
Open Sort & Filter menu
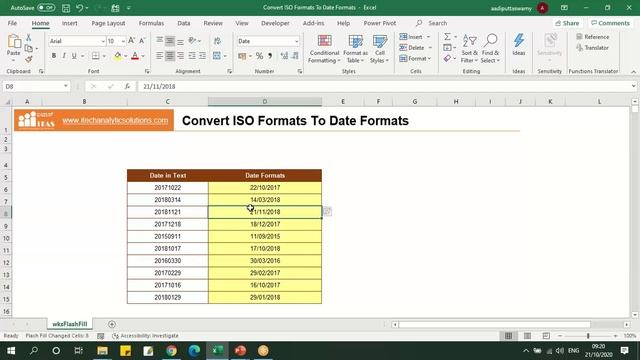(x=469, y=49)
